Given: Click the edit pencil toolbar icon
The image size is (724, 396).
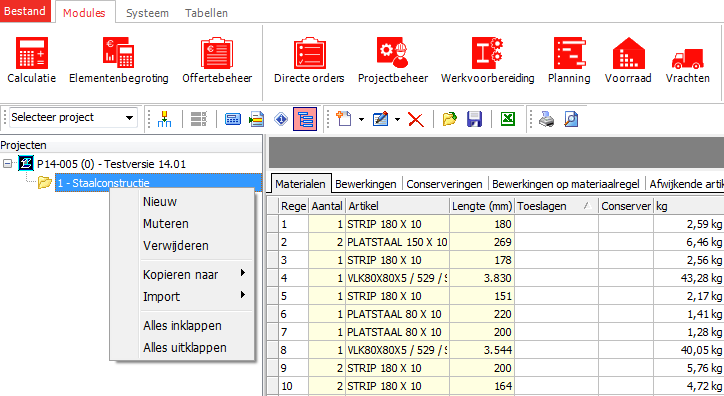Looking at the screenshot, I should tap(380, 119).
